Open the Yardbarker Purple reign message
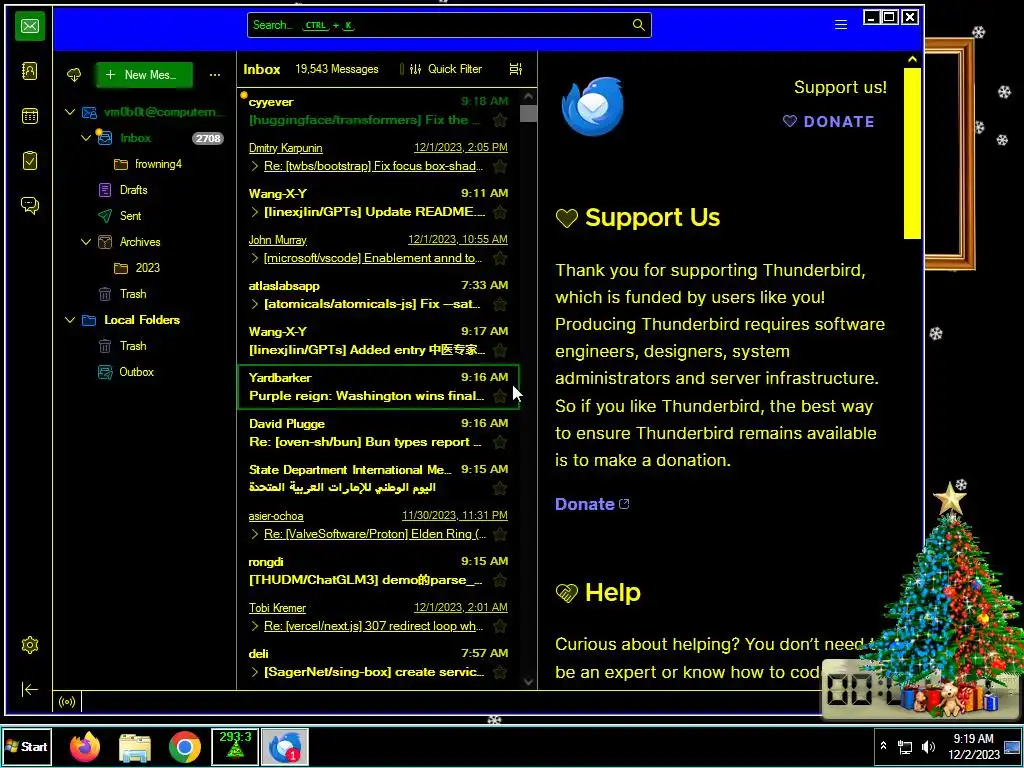Screen dimensions: 1024x768 [x=378, y=387]
